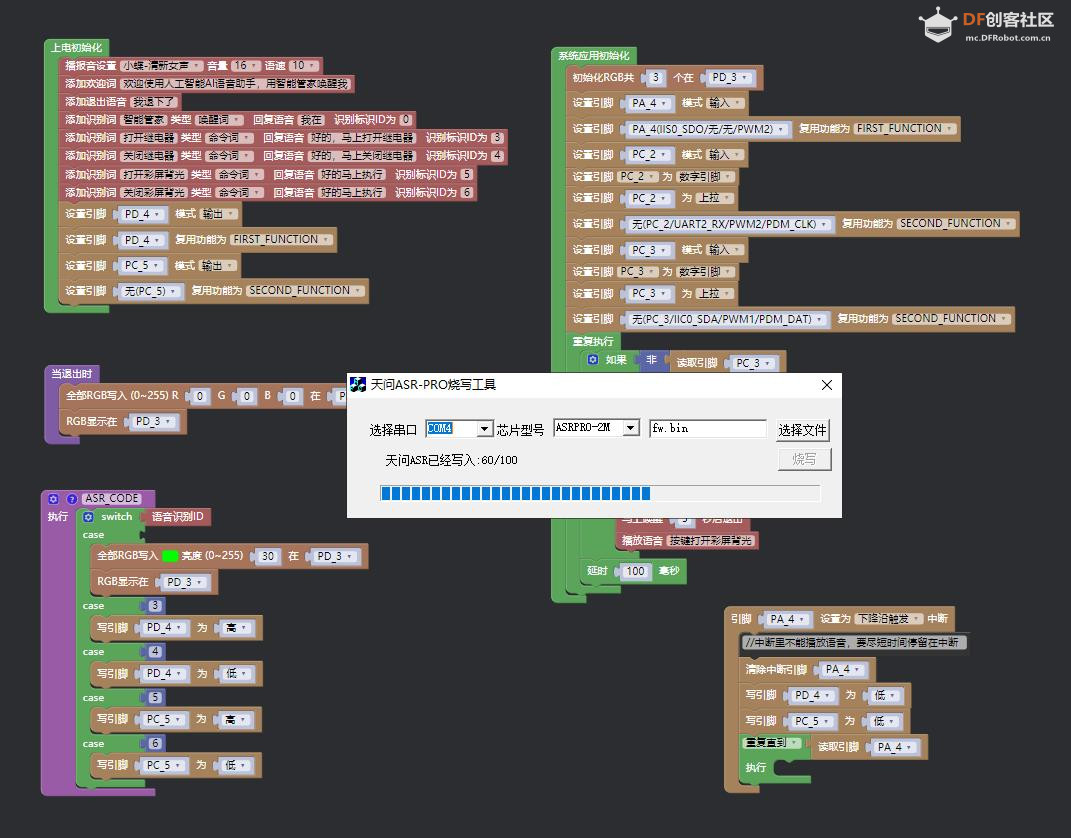This screenshot has width=1071, height=838.
Task: Click the gear icon on the 如果 block
Action: pos(593,360)
